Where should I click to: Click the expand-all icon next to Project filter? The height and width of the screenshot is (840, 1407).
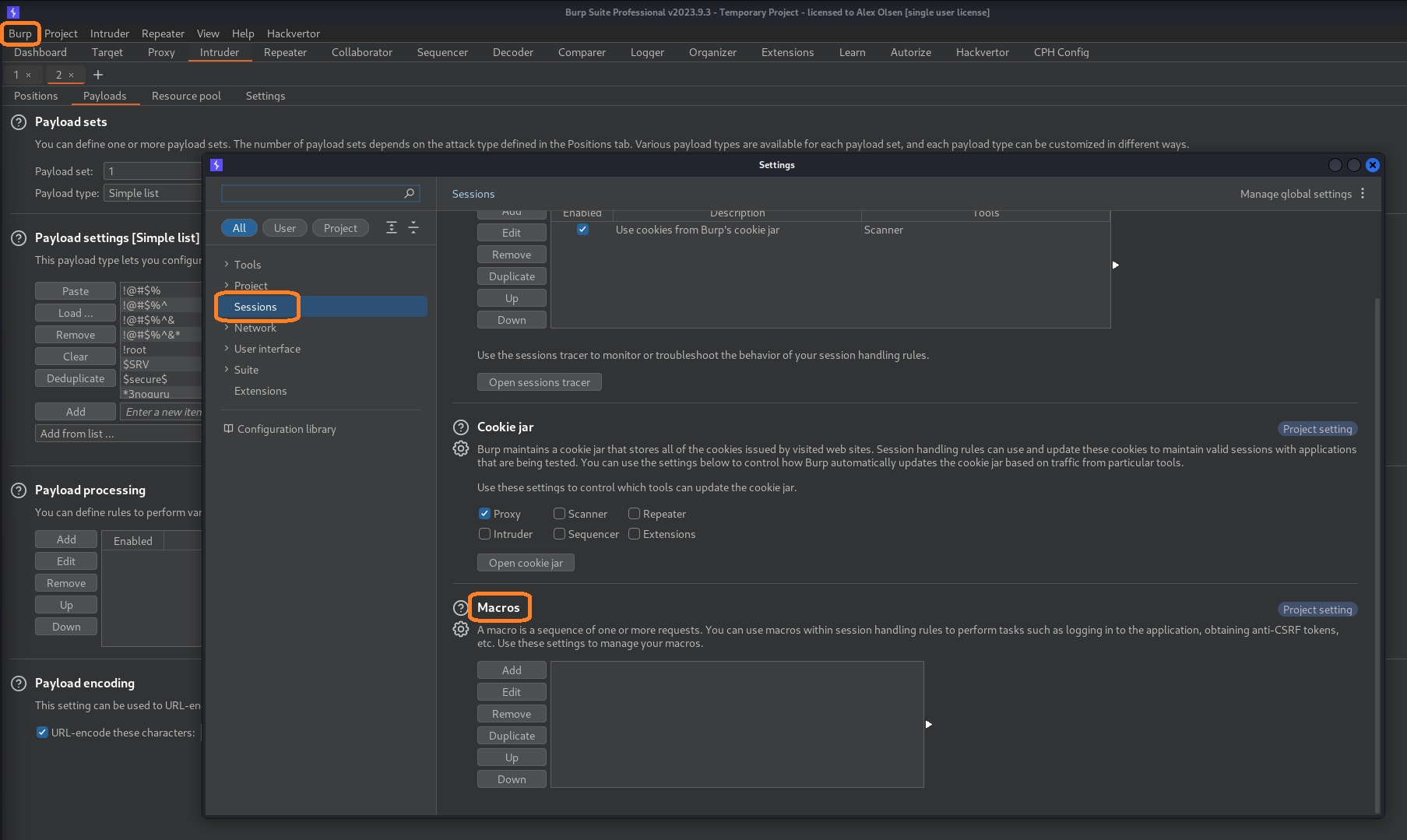[x=392, y=227]
